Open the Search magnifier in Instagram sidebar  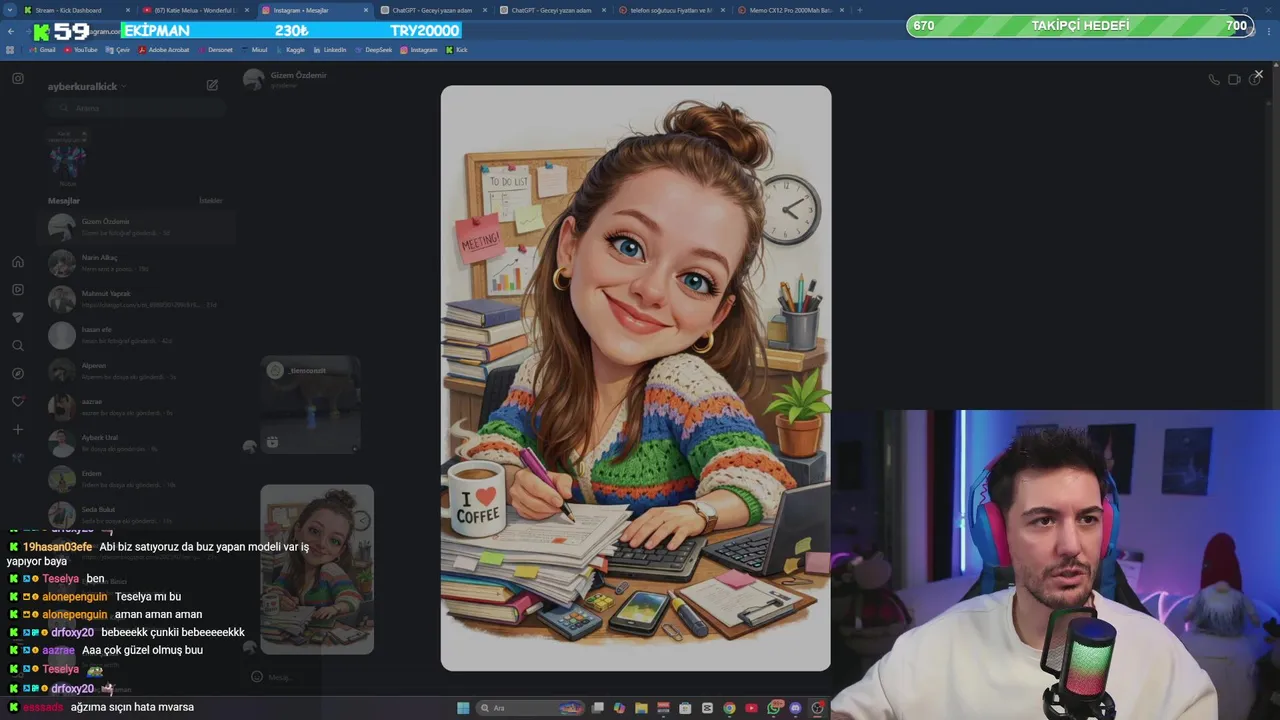coord(18,346)
